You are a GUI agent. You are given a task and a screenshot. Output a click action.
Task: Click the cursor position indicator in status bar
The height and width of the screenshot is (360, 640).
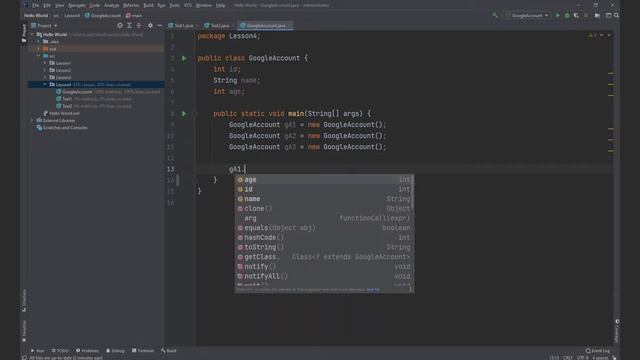(x=554, y=358)
